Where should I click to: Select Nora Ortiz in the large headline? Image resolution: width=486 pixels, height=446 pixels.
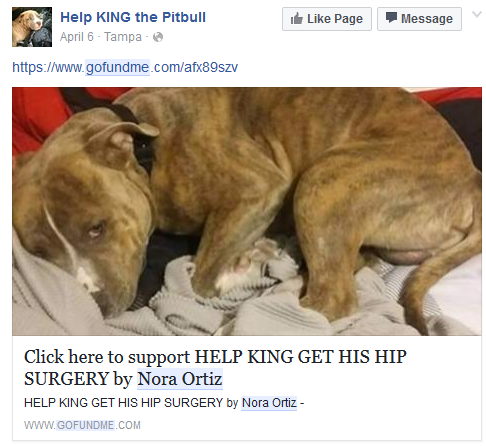coord(180,379)
